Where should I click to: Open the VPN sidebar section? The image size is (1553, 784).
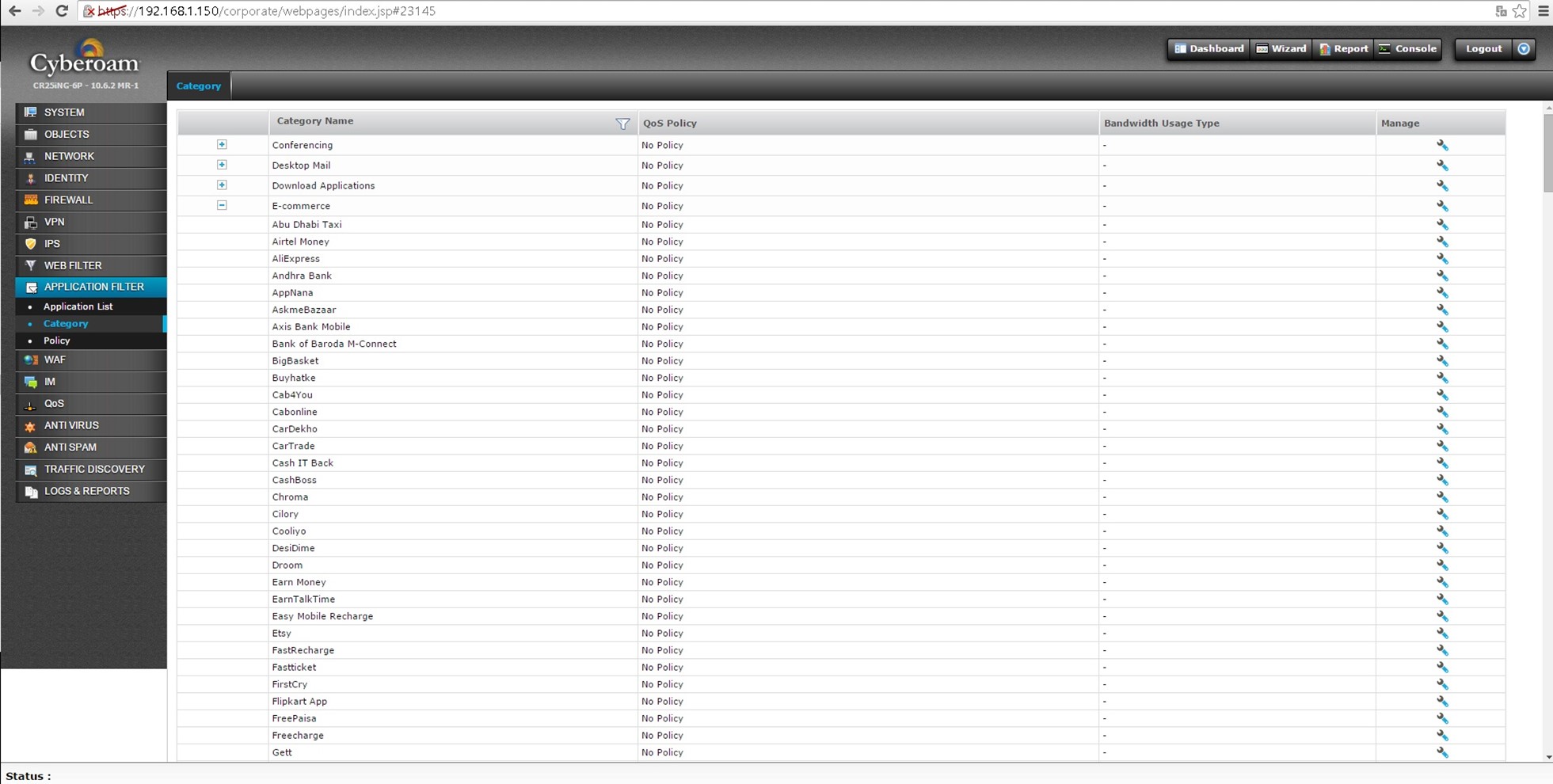pos(91,222)
